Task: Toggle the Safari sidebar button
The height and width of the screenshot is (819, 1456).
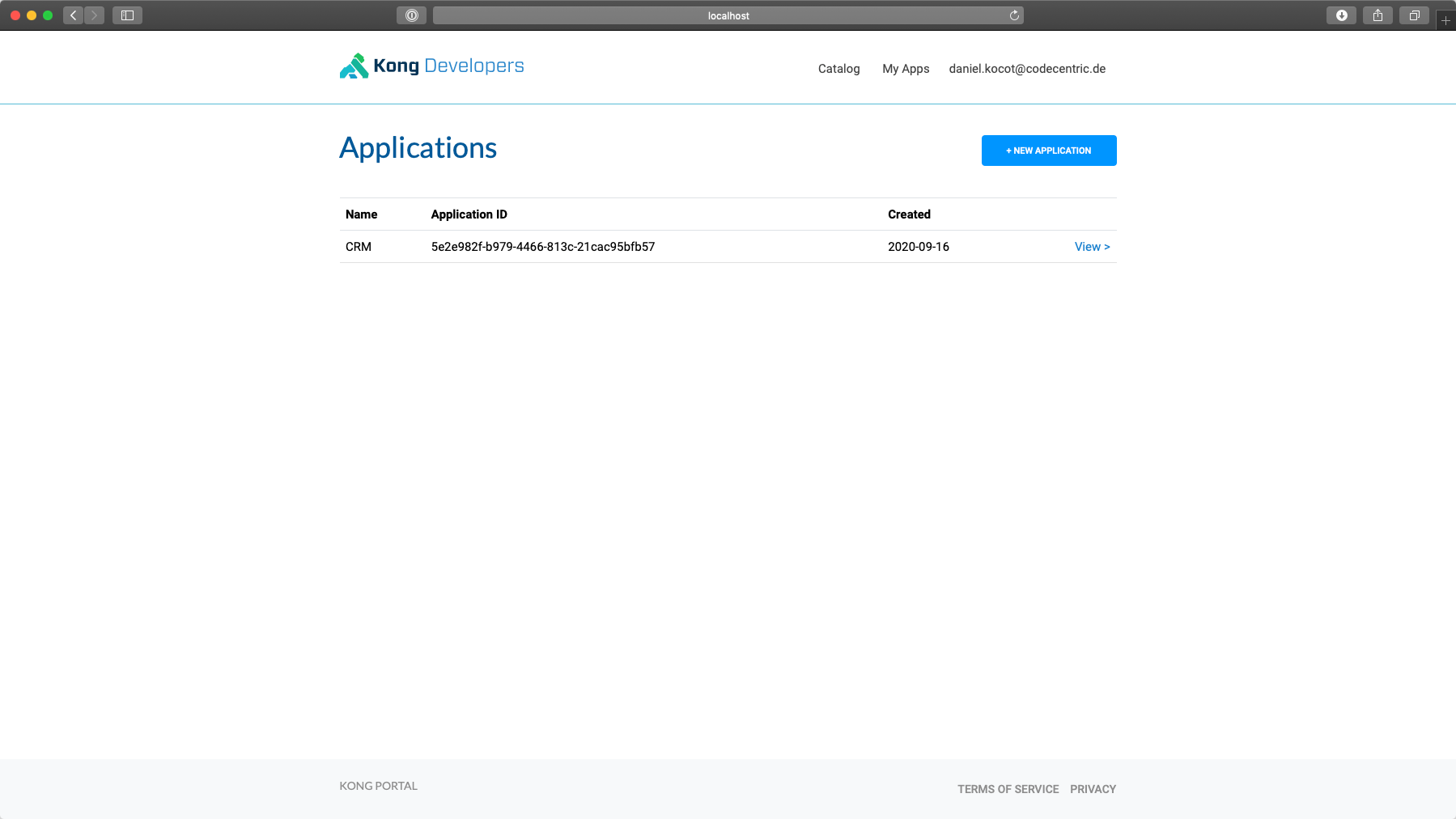Action: click(x=127, y=15)
